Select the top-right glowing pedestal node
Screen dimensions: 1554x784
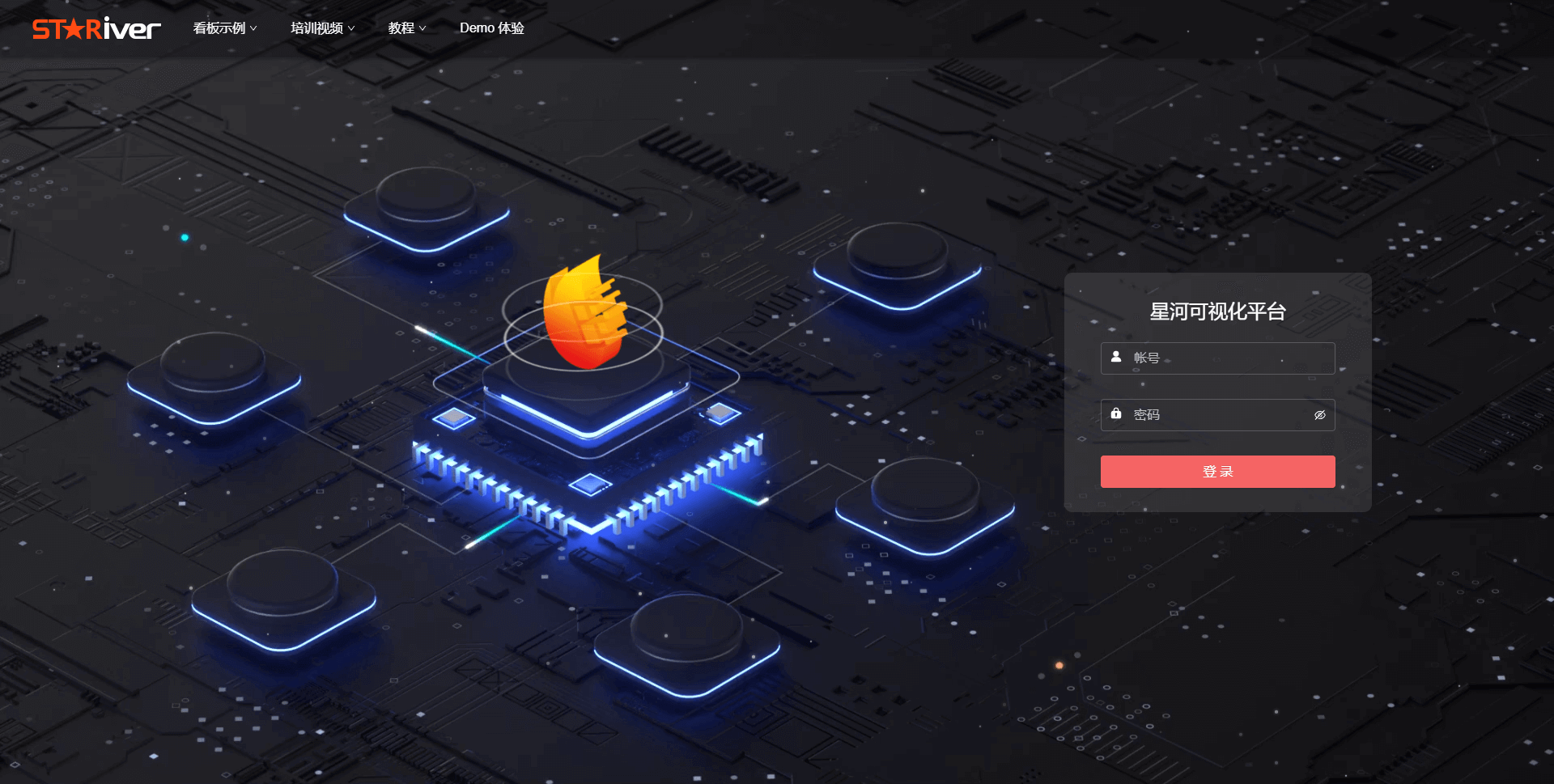pyautogui.click(x=898, y=265)
